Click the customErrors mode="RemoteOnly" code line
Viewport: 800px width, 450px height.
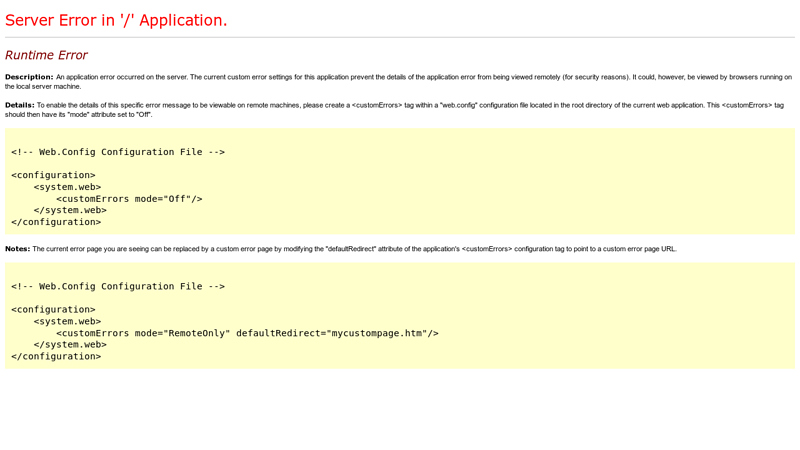[247, 333]
